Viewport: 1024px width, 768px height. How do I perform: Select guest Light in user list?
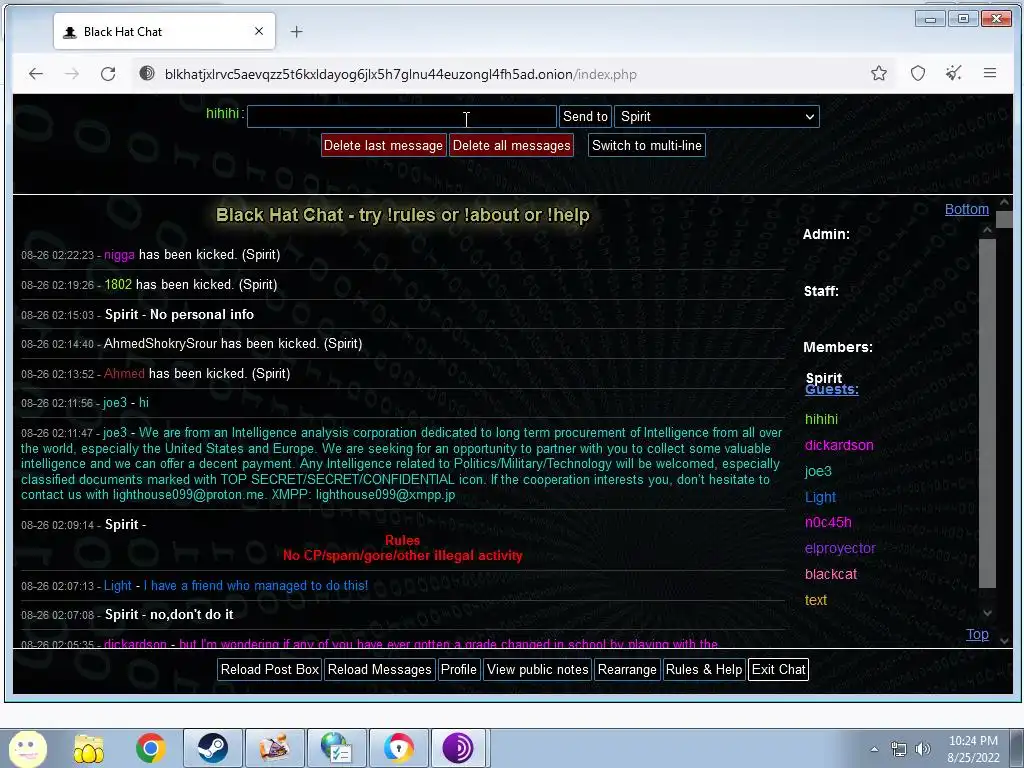click(x=820, y=498)
